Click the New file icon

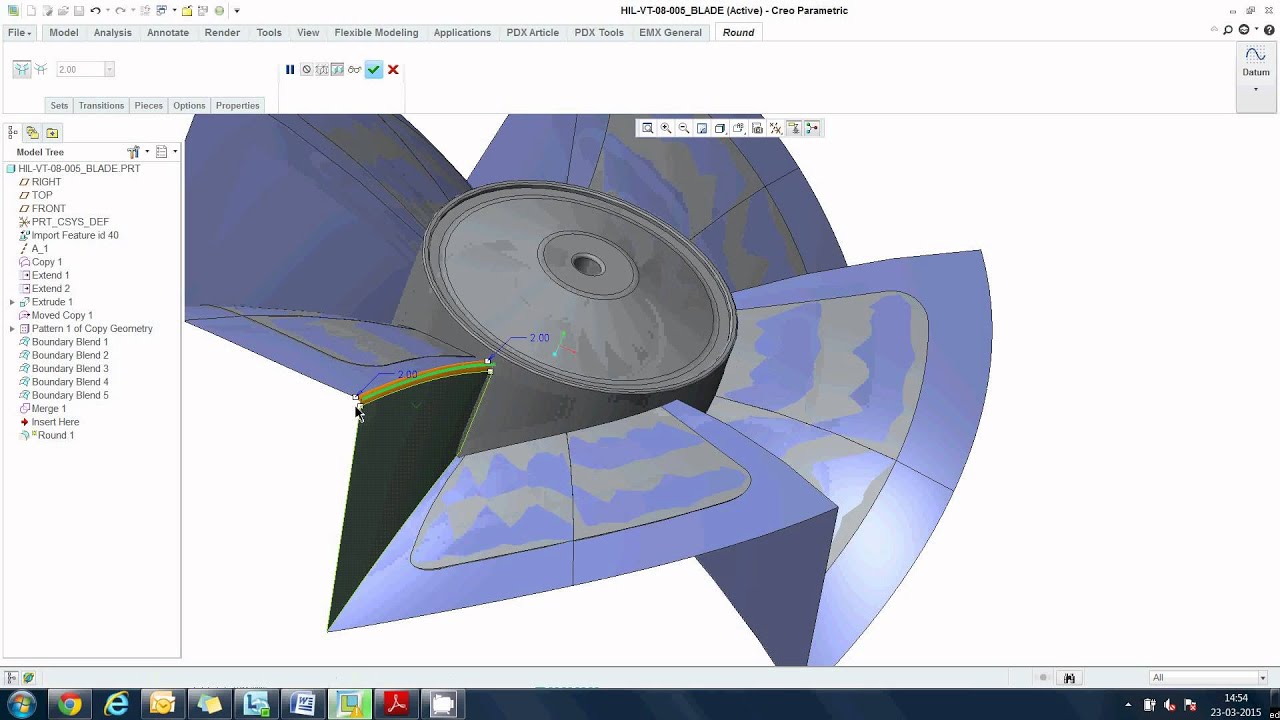[31, 10]
